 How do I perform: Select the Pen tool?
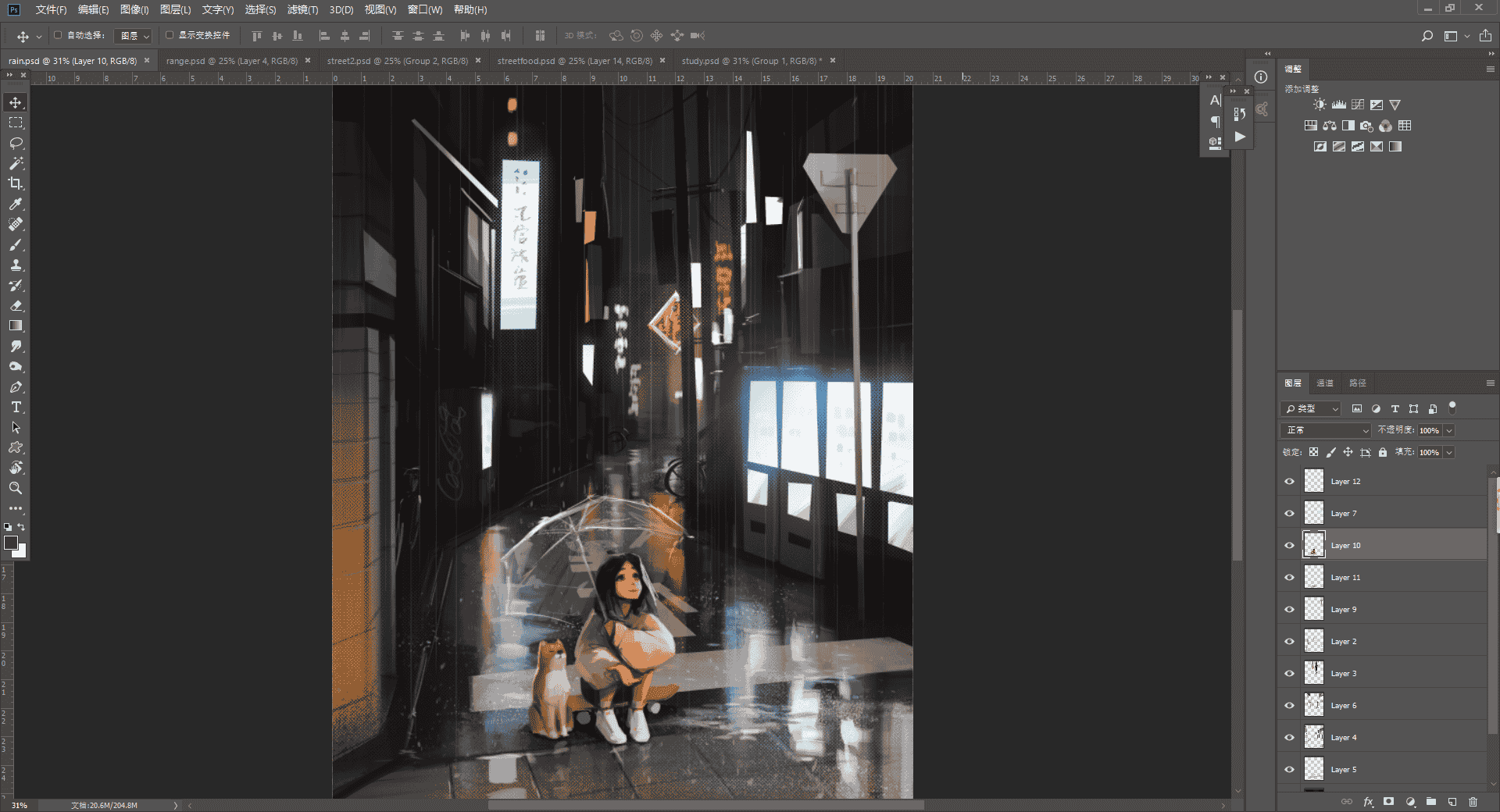coord(16,386)
